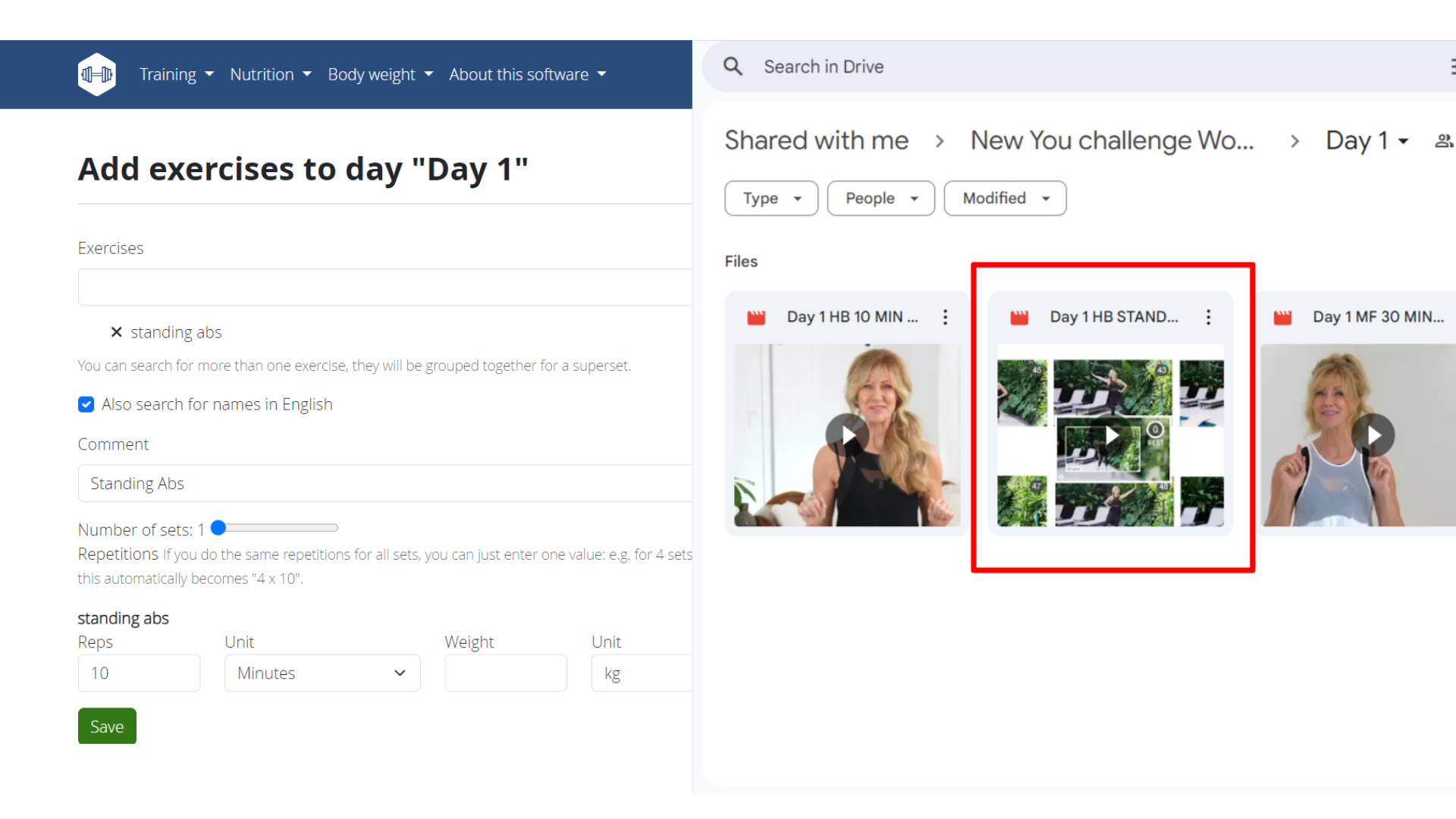Viewport: 1456px width, 819px height.
Task: Open the Training menu
Action: pos(176,74)
